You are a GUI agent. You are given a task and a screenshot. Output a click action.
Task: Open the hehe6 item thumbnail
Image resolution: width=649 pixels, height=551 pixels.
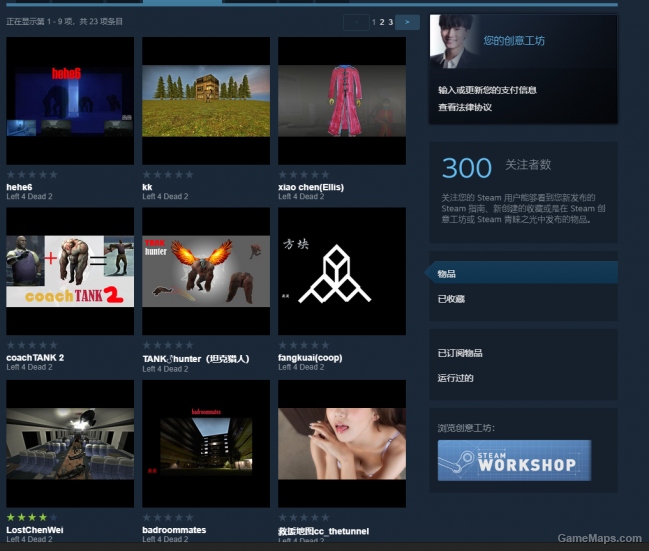(x=70, y=101)
